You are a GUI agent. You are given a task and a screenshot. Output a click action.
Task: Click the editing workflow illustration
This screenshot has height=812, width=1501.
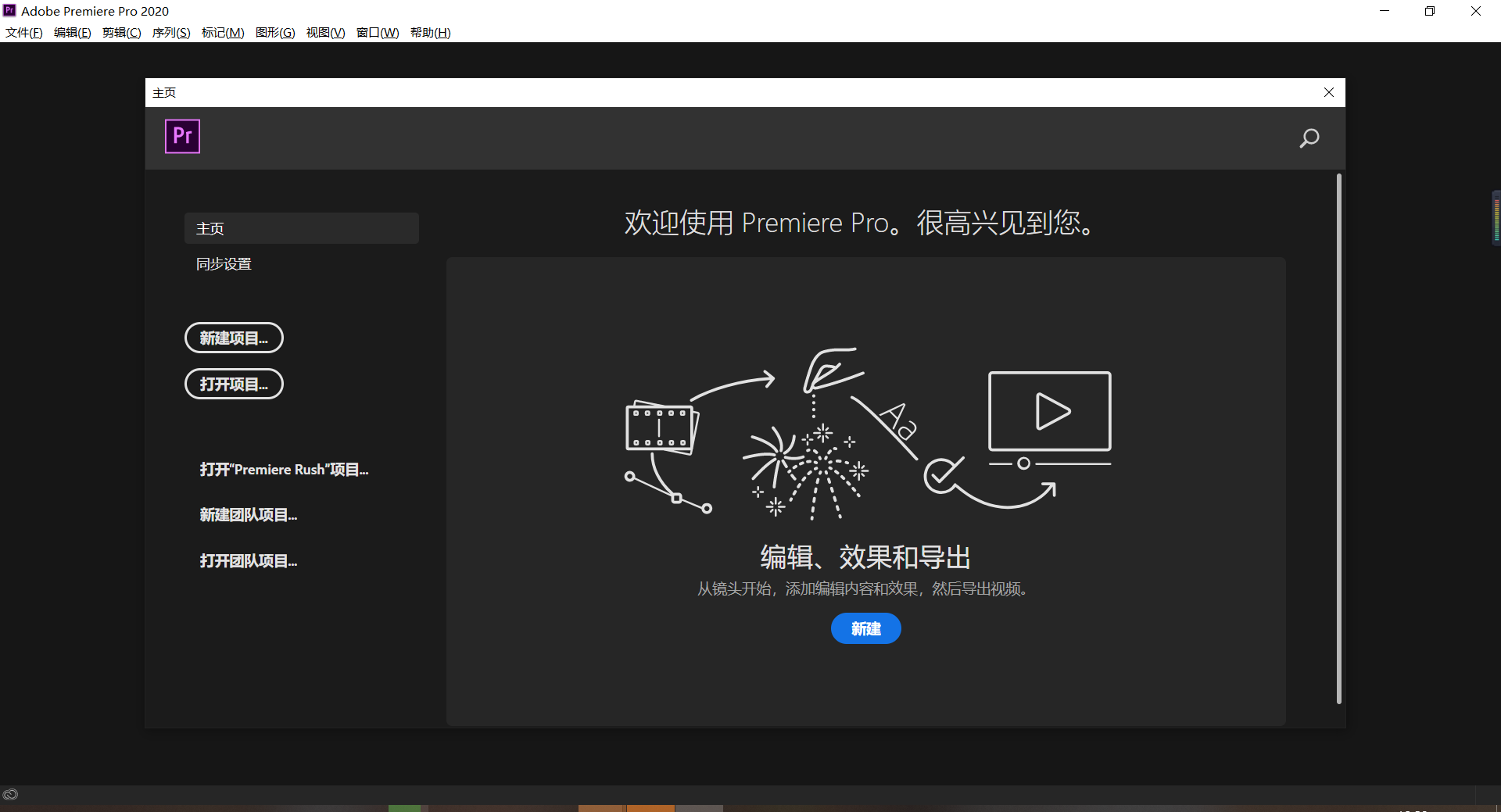868,434
